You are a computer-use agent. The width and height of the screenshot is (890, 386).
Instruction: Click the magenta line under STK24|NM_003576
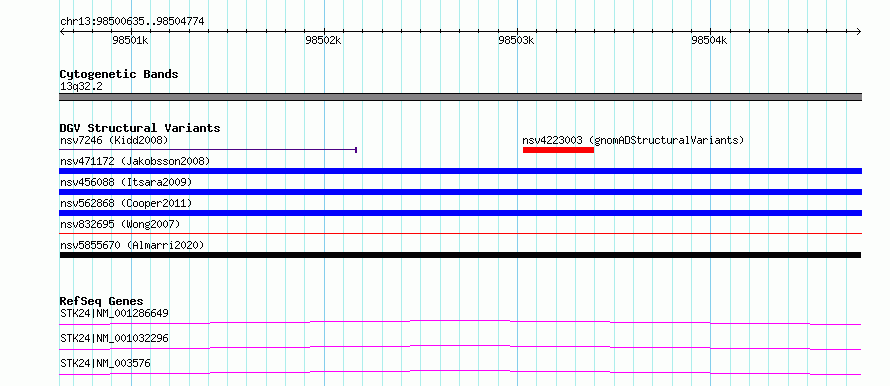click(x=460, y=372)
